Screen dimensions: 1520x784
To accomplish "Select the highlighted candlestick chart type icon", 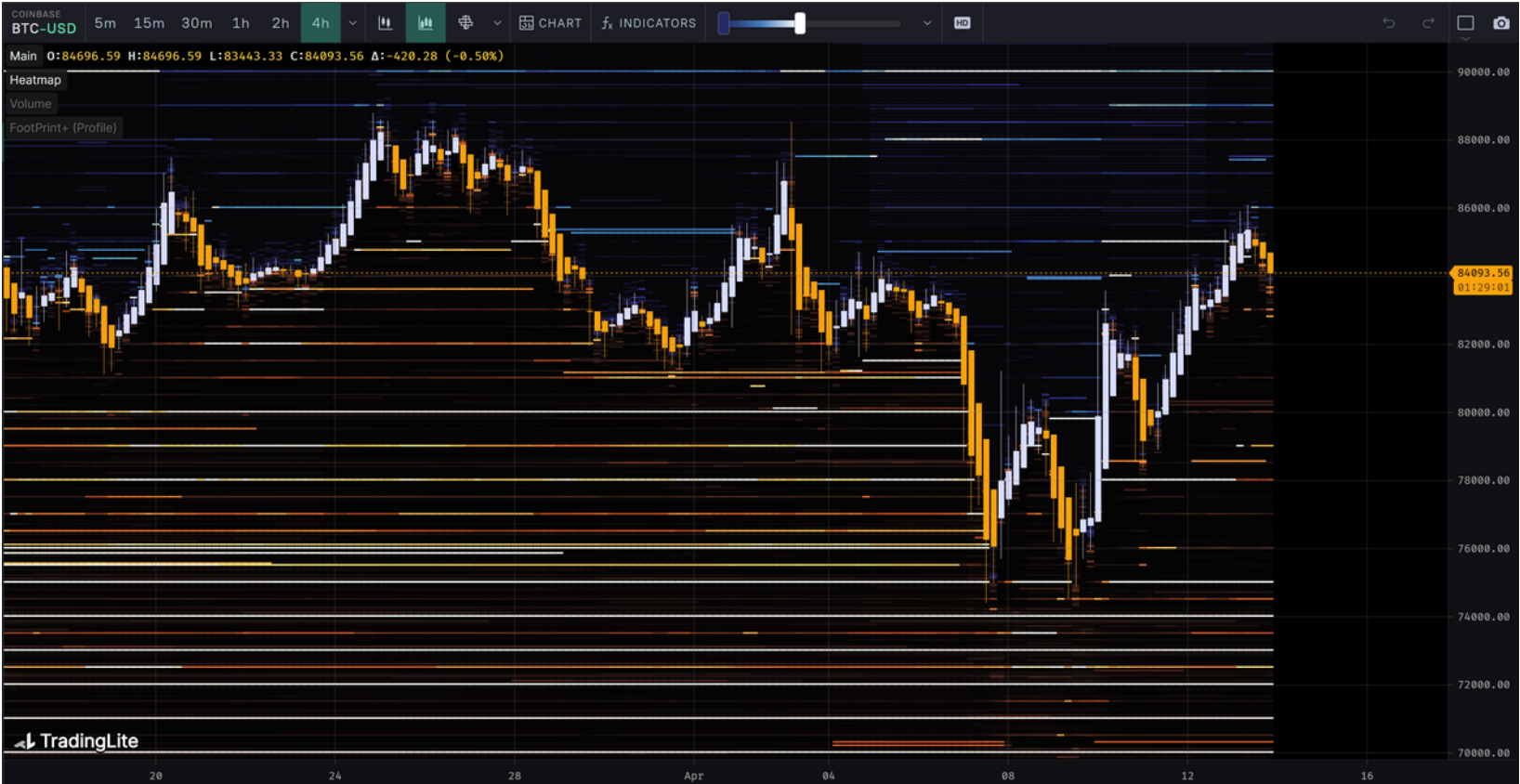I will click(426, 23).
